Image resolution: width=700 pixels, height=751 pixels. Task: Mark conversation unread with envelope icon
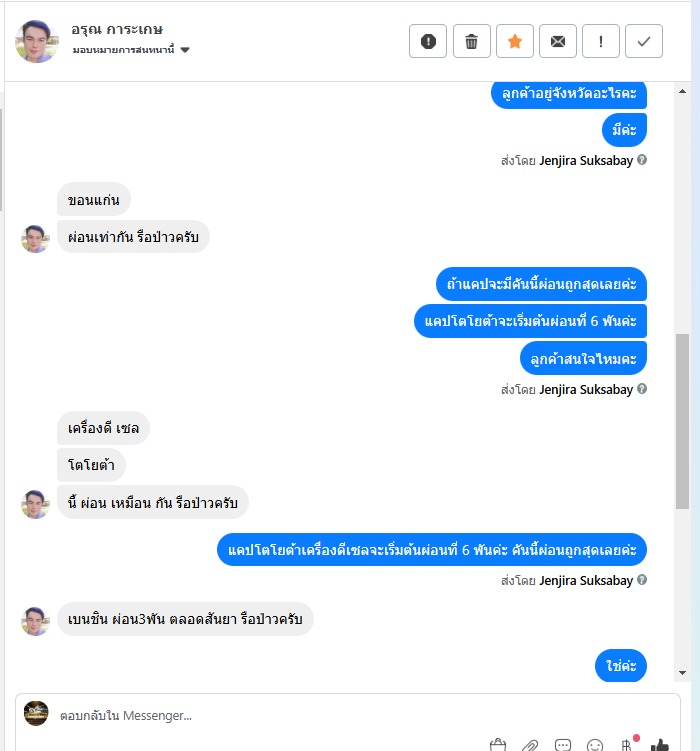pos(558,41)
